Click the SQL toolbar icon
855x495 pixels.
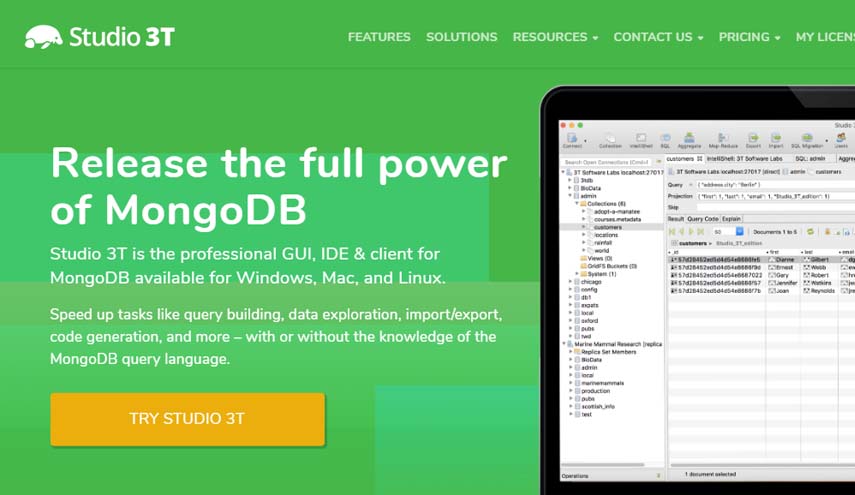coord(665,138)
